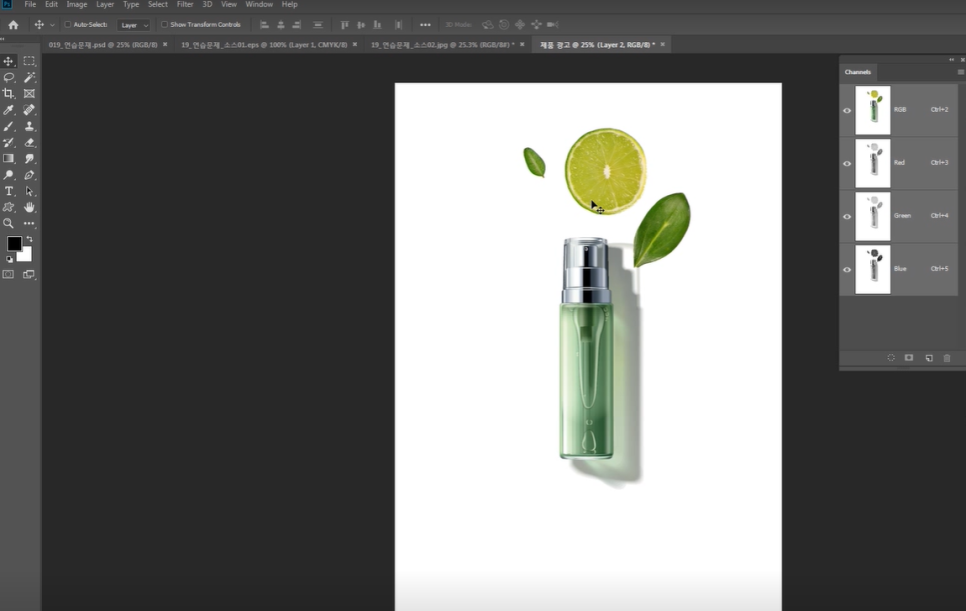Delete the current channel
This screenshot has width=966, height=611.
[x=947, y=358]
